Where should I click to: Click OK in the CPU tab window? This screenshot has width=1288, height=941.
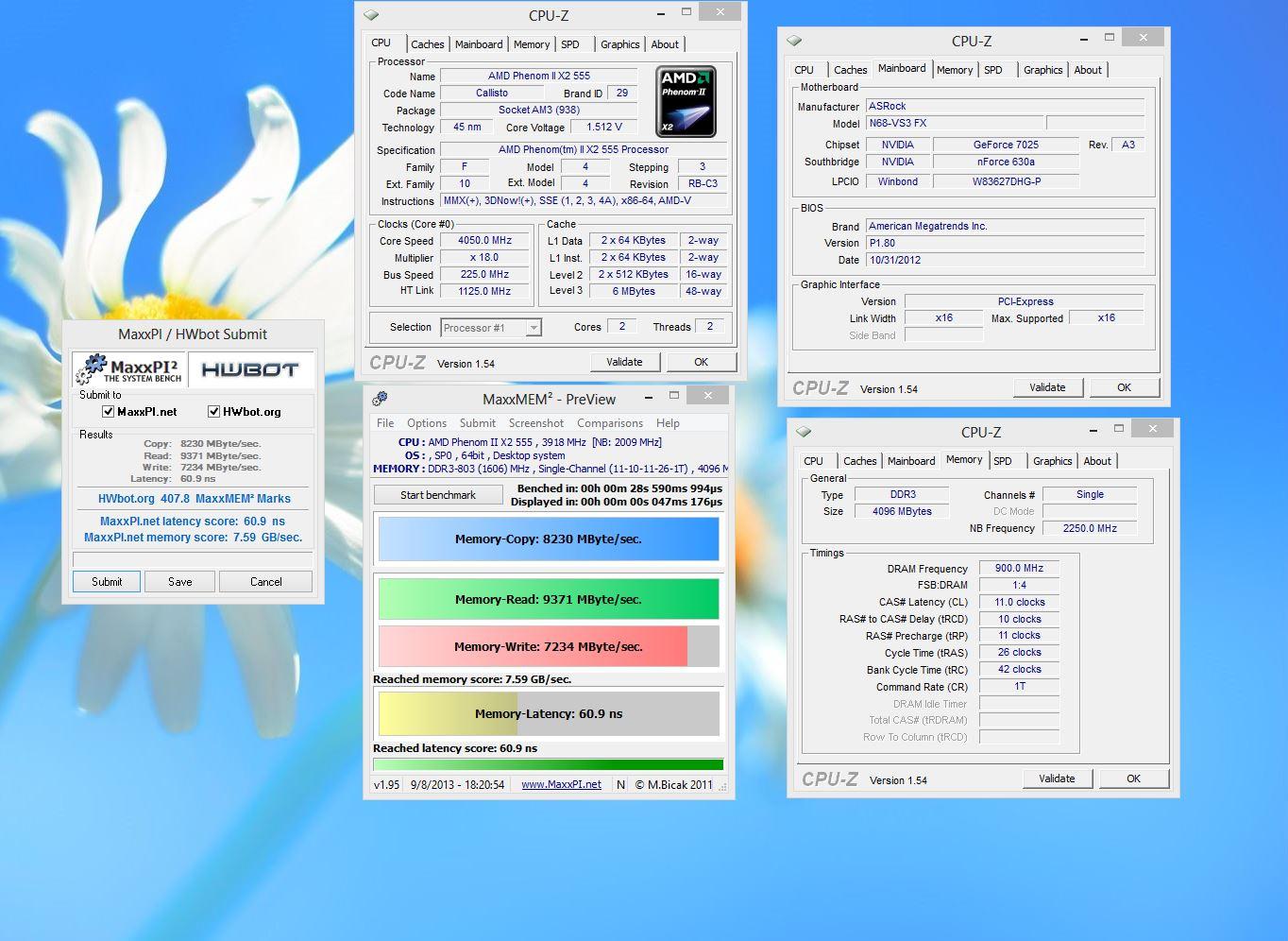[x=702, y=362]
